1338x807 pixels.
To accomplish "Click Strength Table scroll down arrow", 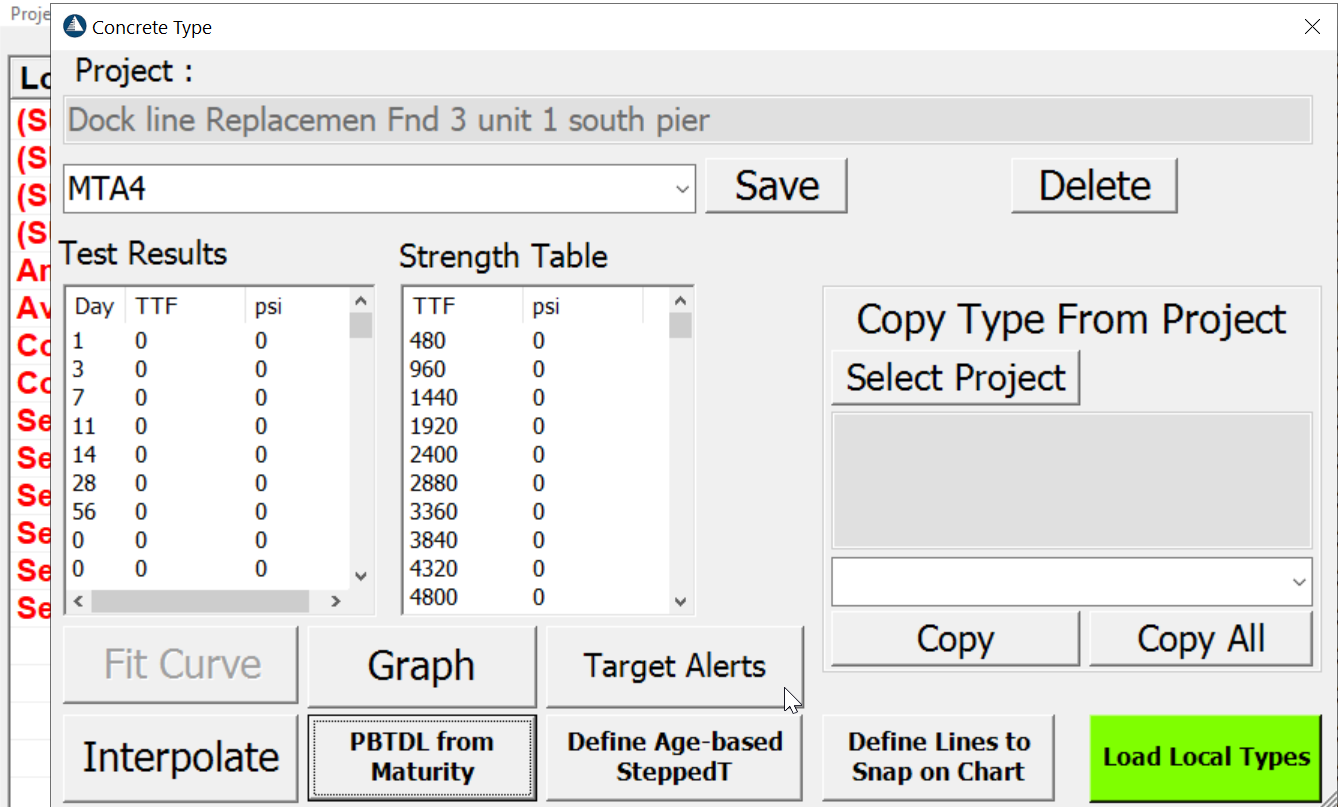I will (x=681, y=602).
